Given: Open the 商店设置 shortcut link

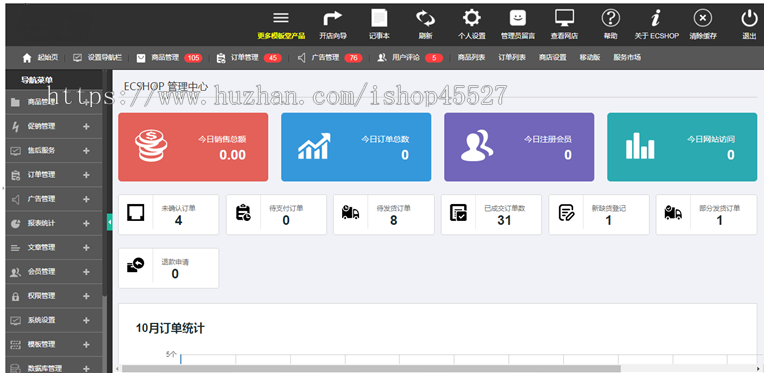Looking at the screenshot, I should pos(553,58).
